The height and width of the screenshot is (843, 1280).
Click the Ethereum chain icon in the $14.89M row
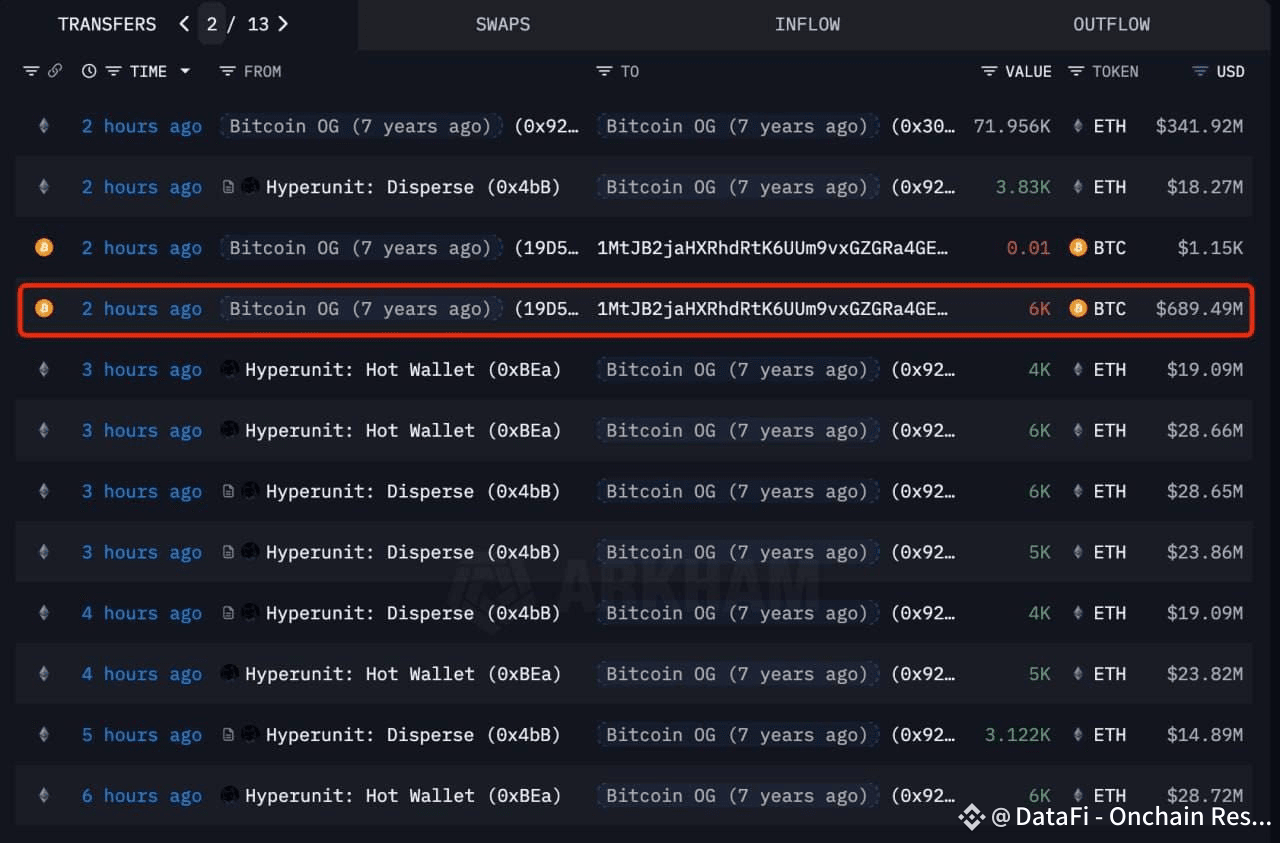click(x=43, y=734)
